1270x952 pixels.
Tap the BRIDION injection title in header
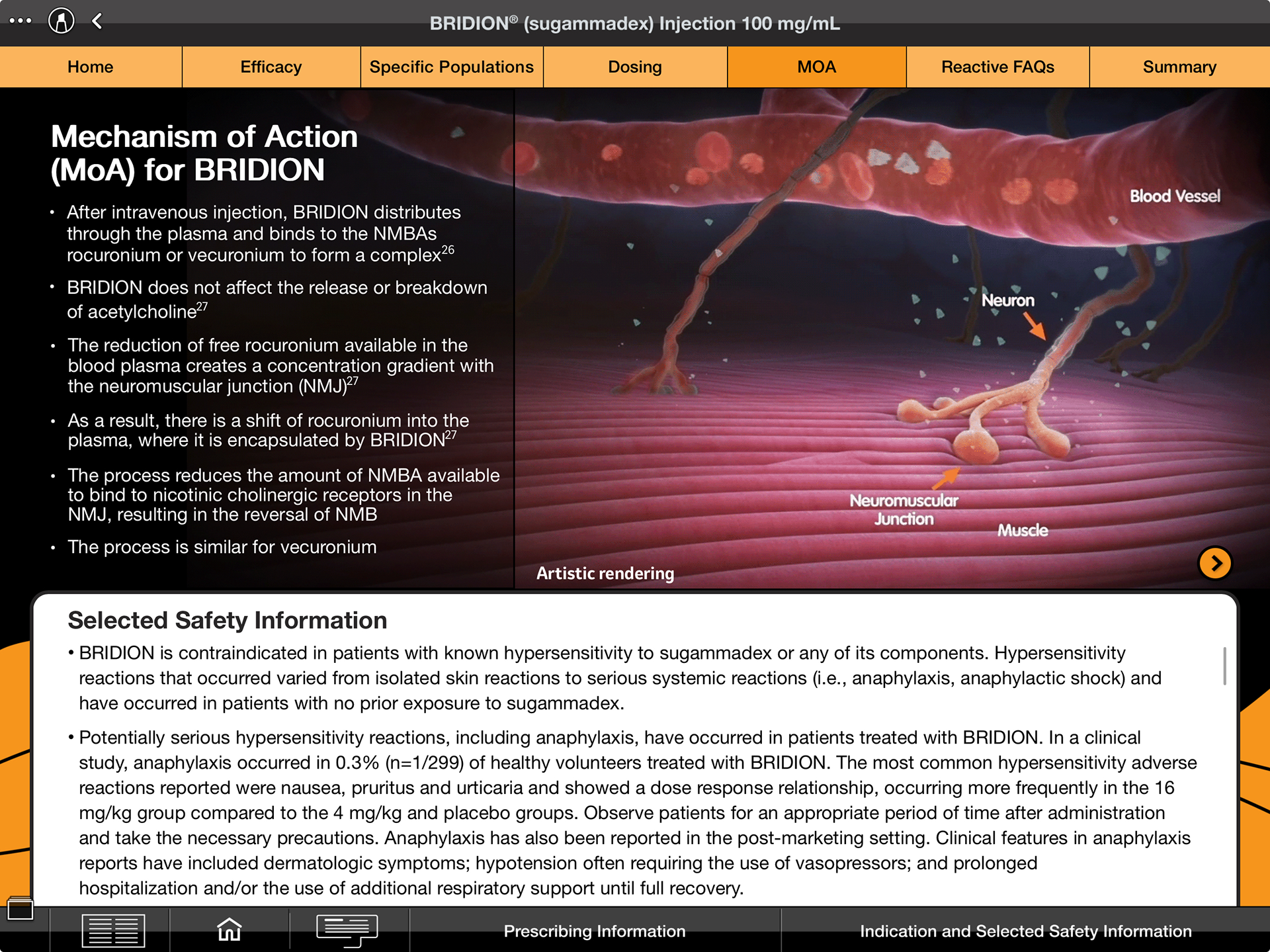tap(635, 23)
